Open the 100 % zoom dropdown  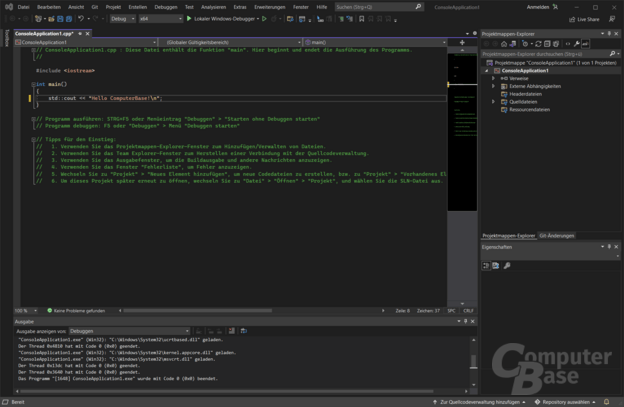26,311
